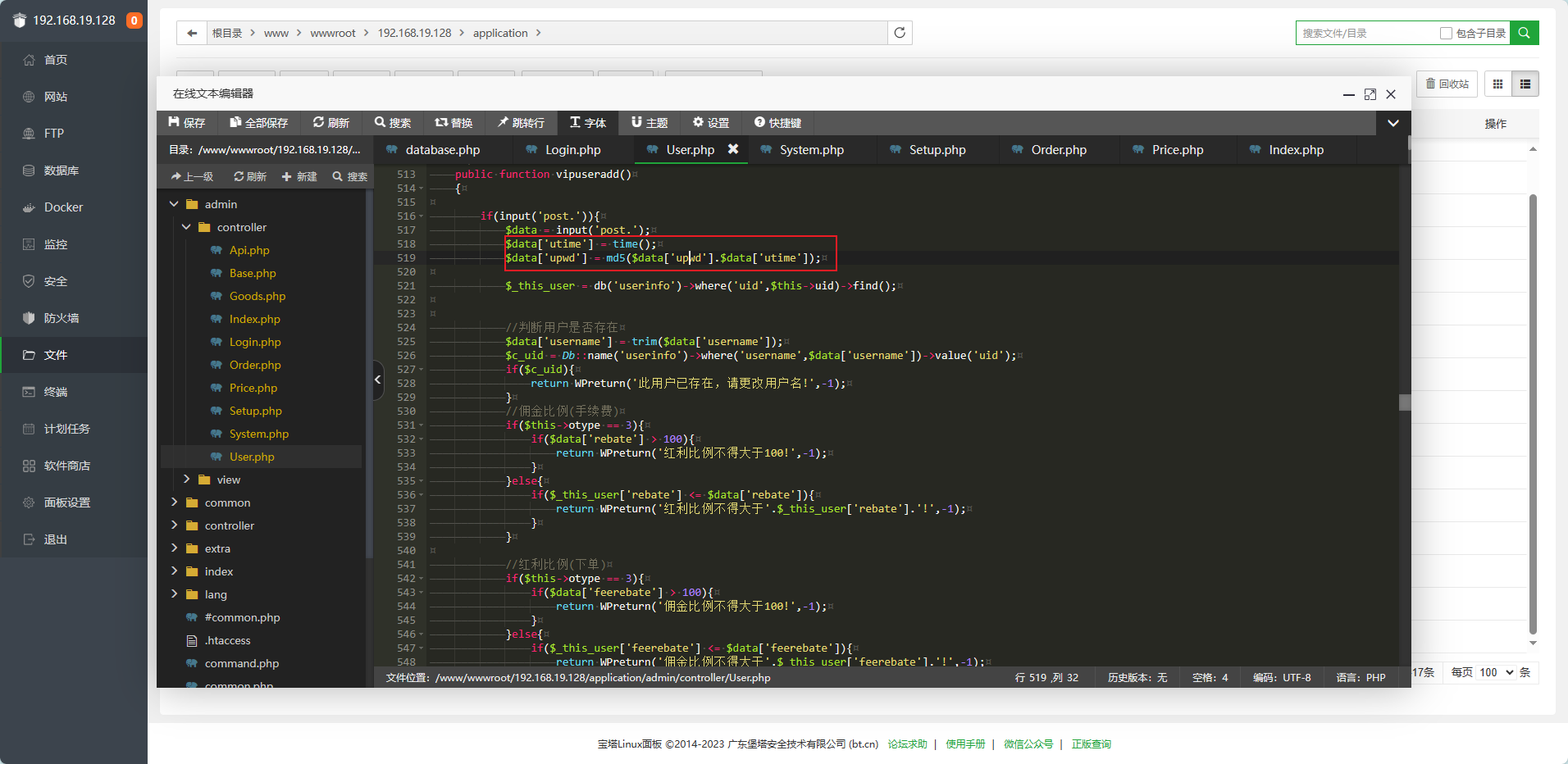Open the recycle bin button

coord(1447,84)
